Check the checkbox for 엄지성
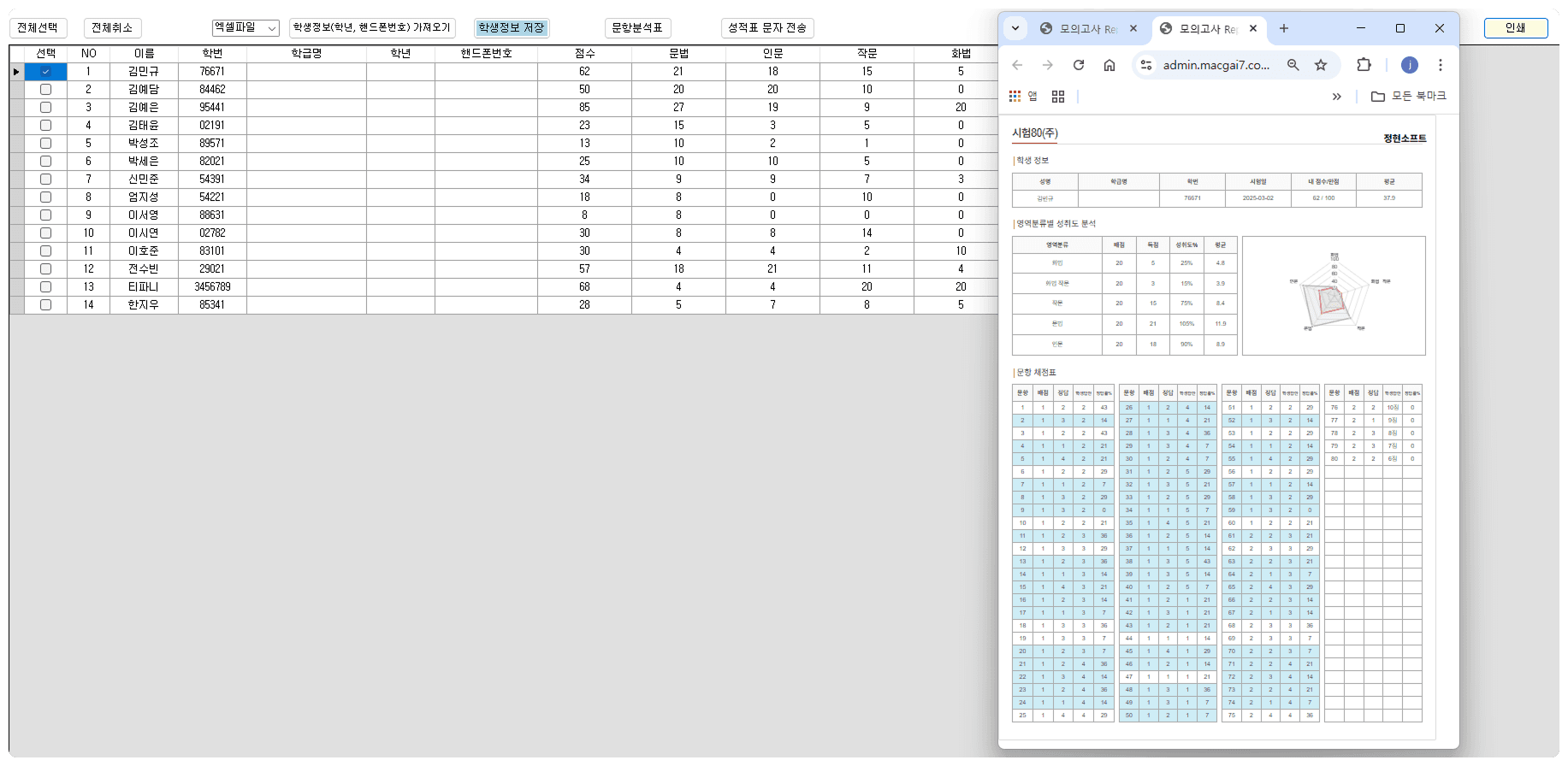Viewport: 1568px width, 766px height. point(45,197)
